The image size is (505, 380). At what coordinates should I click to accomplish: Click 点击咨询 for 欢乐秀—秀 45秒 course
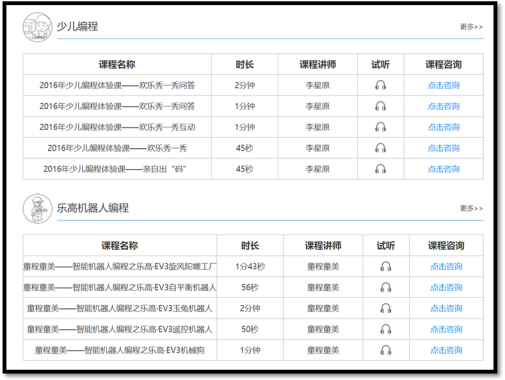444,148
